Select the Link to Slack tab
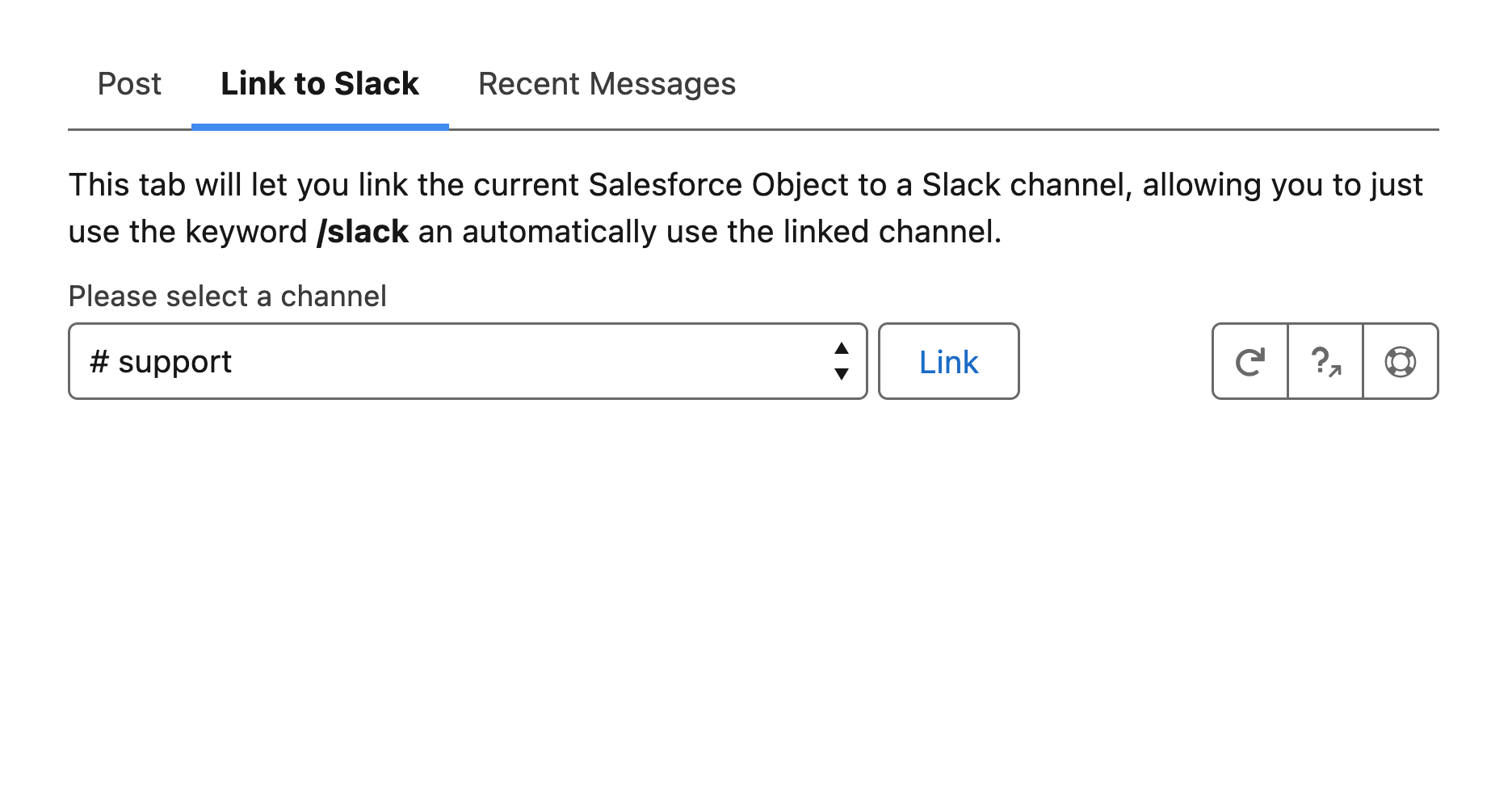Screen dimensions: 1512x803 point(320,84)
